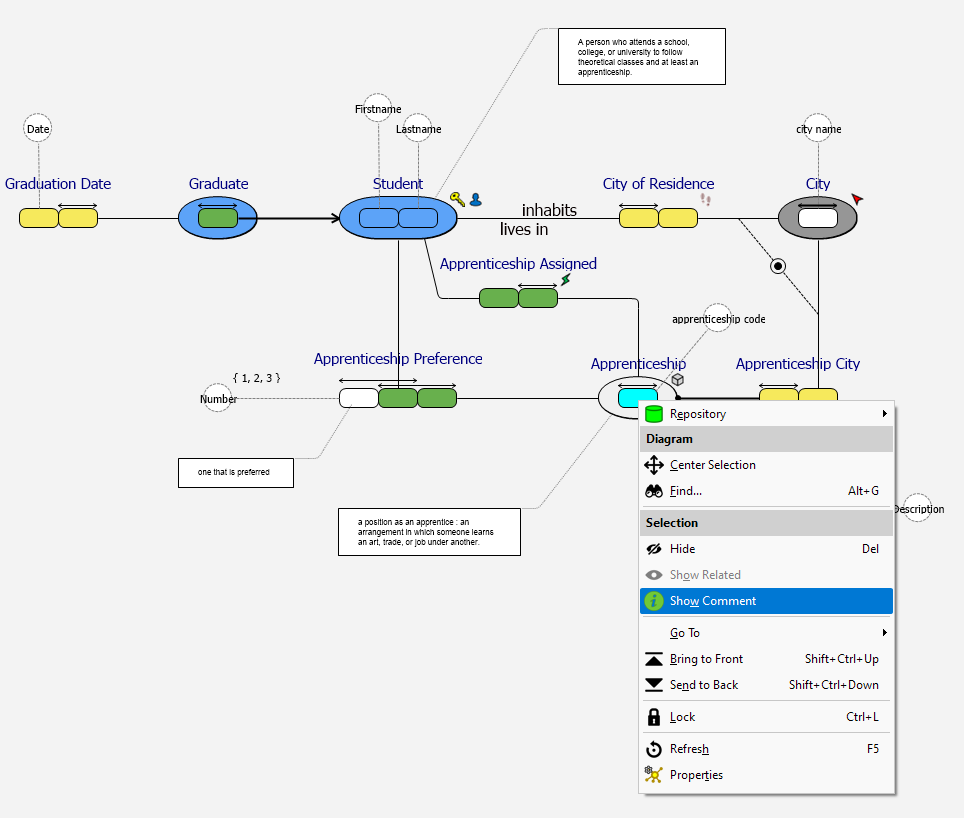The width and height of the screenshot is (964, 818).
Task: Choose Lock to toggle element locking
Action: (683, 717)
